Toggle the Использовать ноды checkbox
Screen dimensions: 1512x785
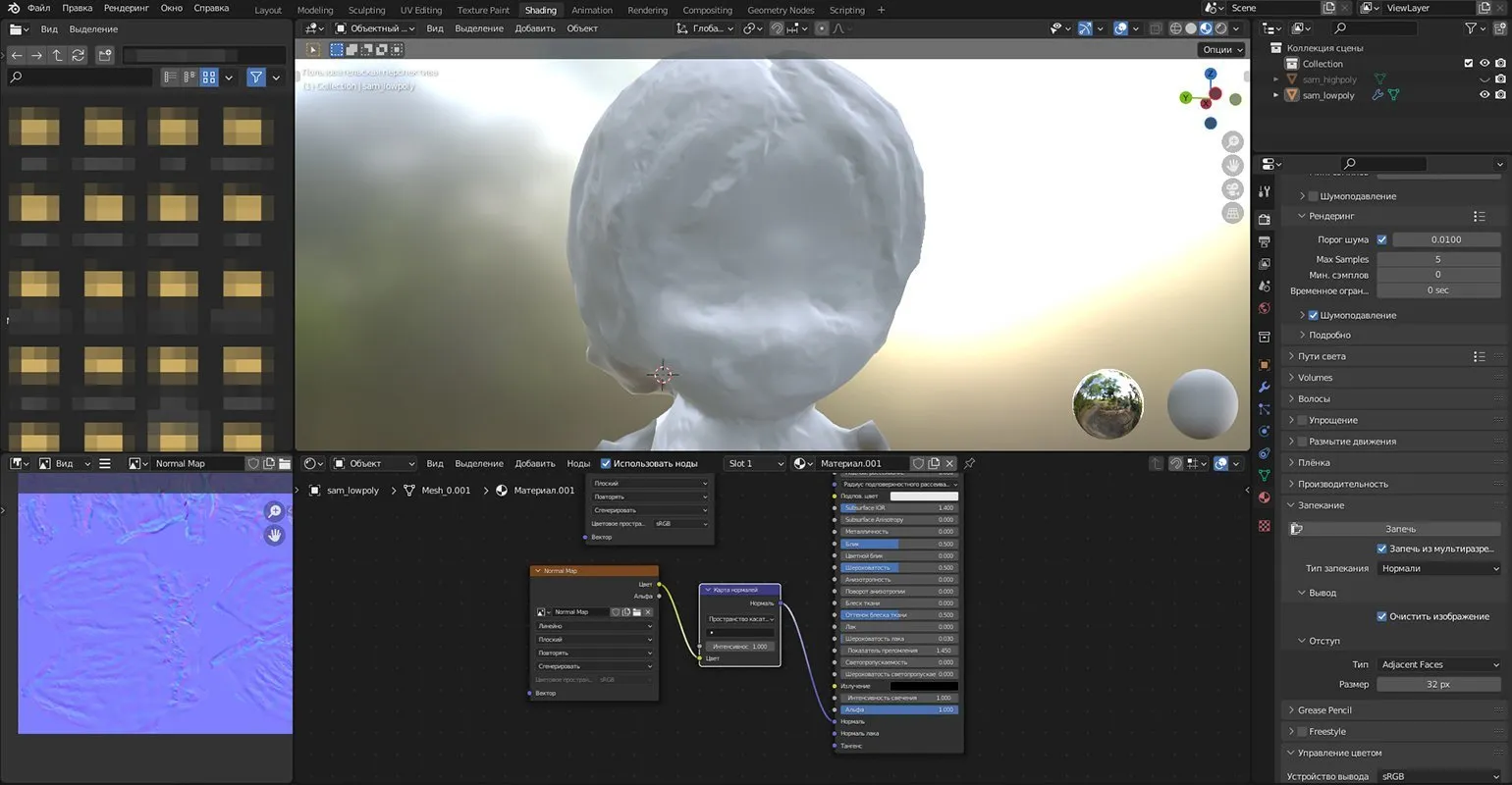click(606, 463)
